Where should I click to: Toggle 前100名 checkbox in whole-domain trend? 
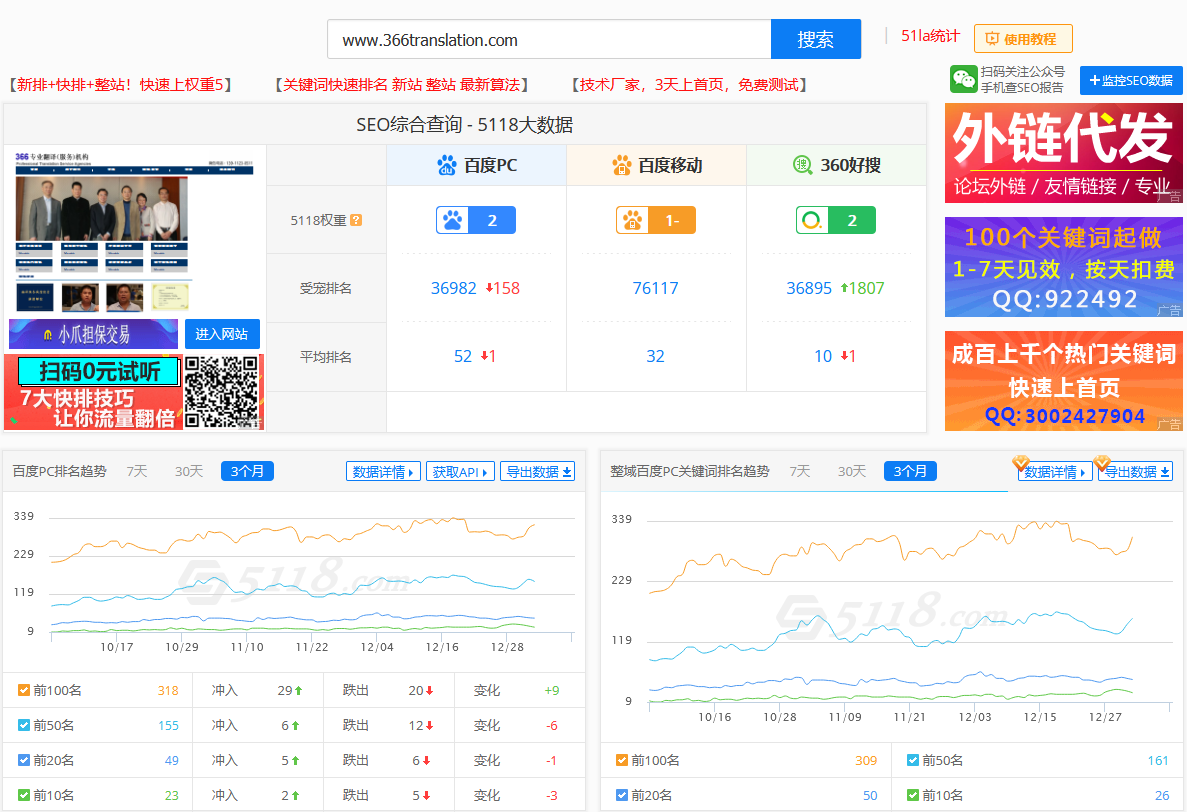pos(622,760)
